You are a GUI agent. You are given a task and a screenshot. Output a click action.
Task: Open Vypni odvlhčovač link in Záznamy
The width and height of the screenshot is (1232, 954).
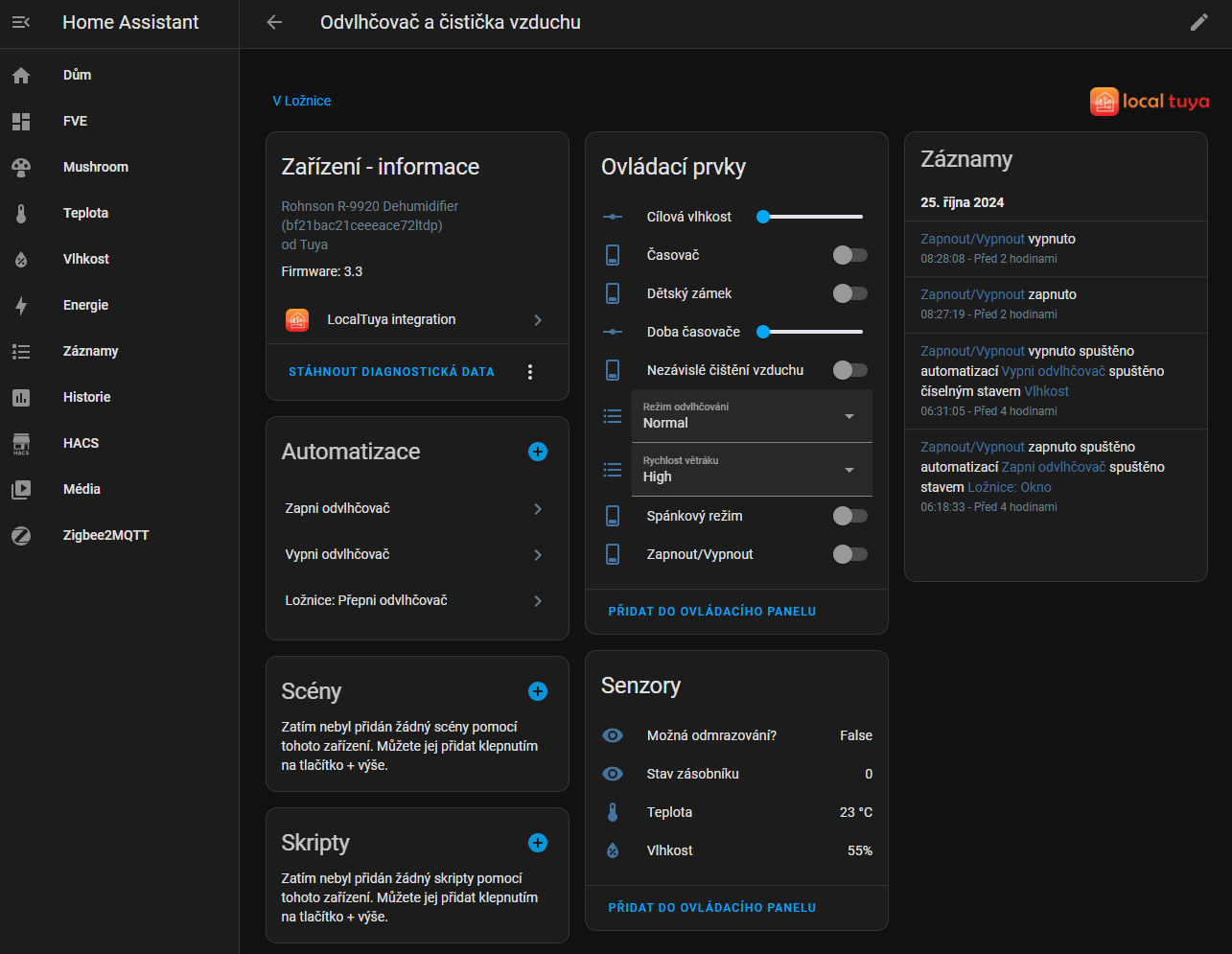pyautogui.click(x=1053, y=371)
